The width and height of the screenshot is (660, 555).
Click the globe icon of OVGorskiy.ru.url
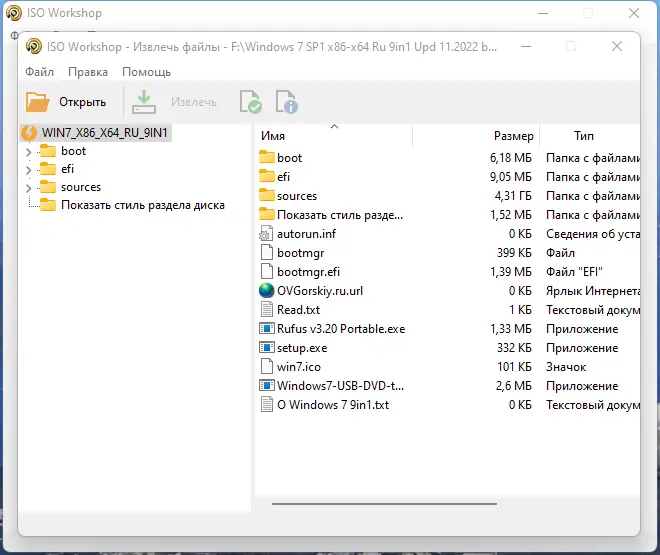[266, 290]
